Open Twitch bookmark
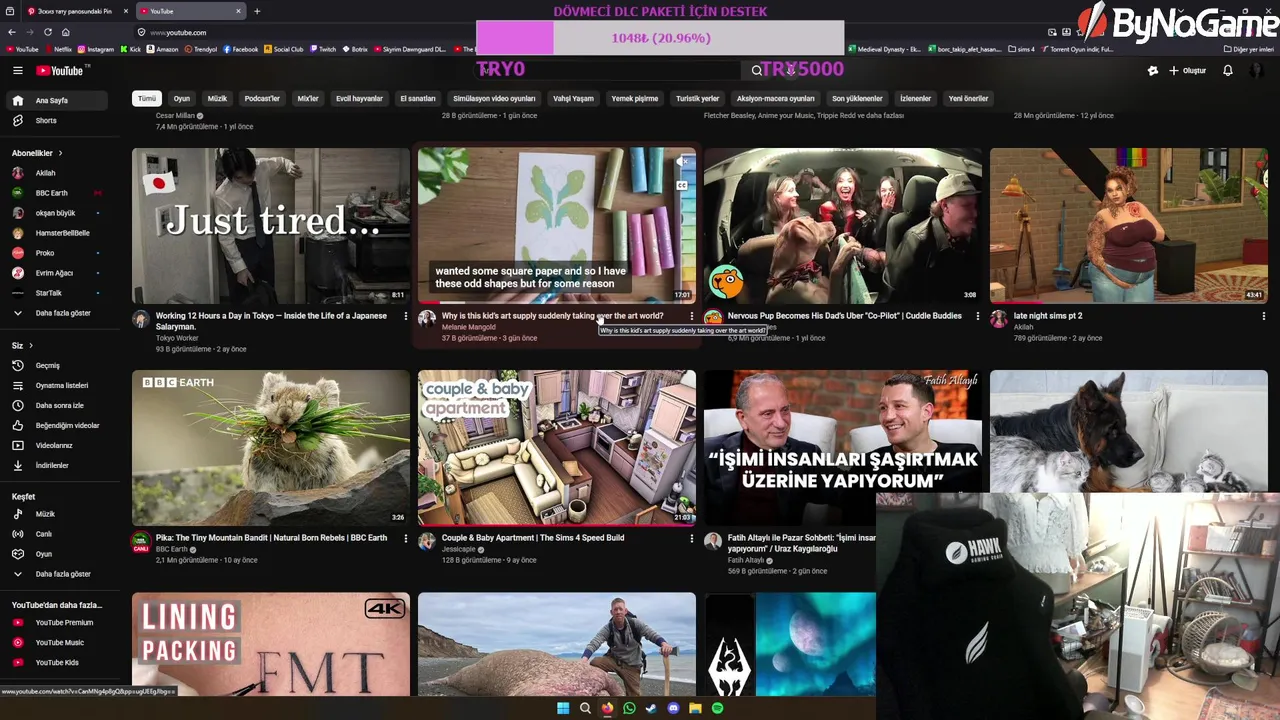The image size is (1280, 720). tap(322, 49)
